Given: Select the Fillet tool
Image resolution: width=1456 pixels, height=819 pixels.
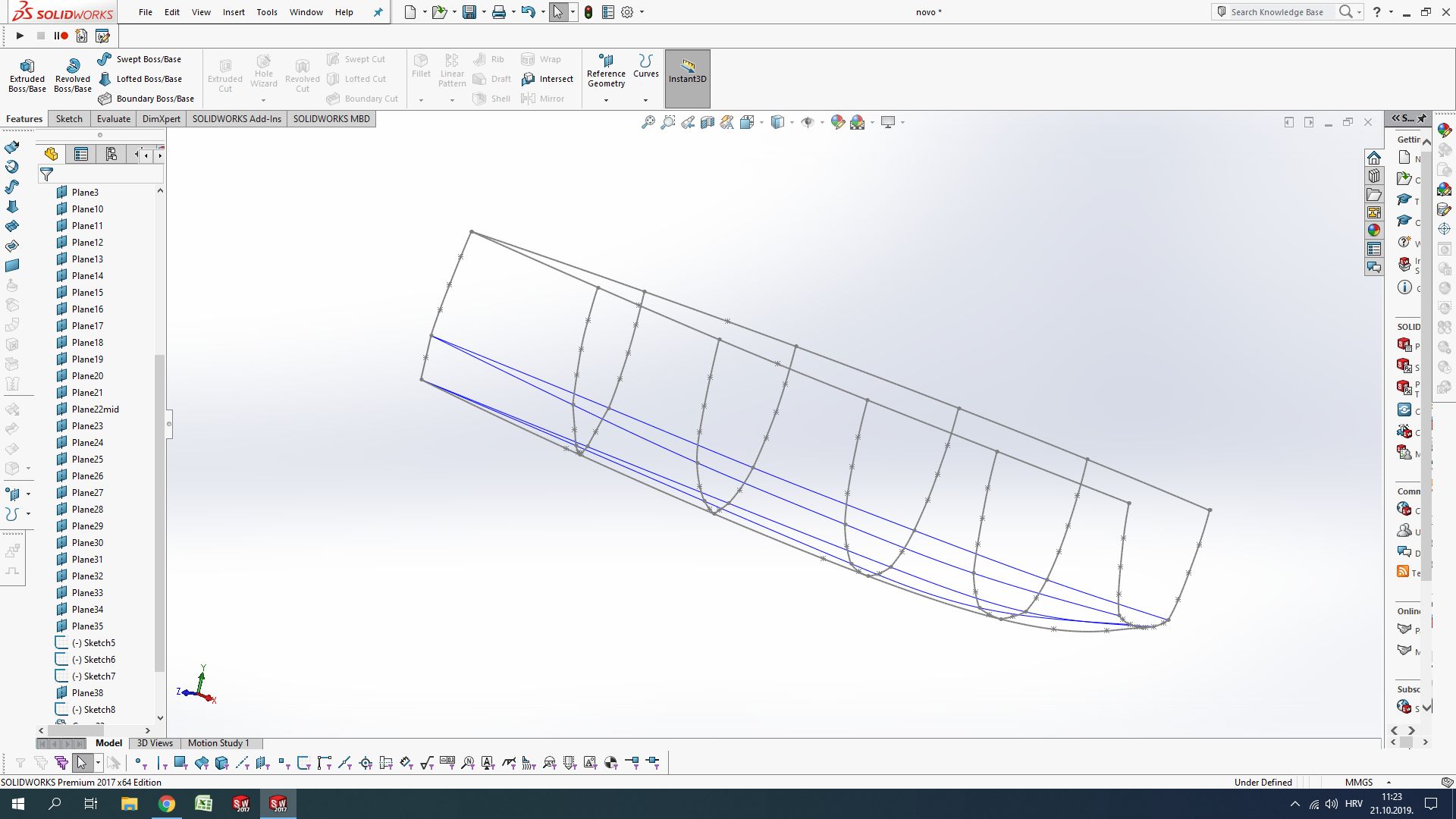Looking at the screenshot, I should click(421, 68).
